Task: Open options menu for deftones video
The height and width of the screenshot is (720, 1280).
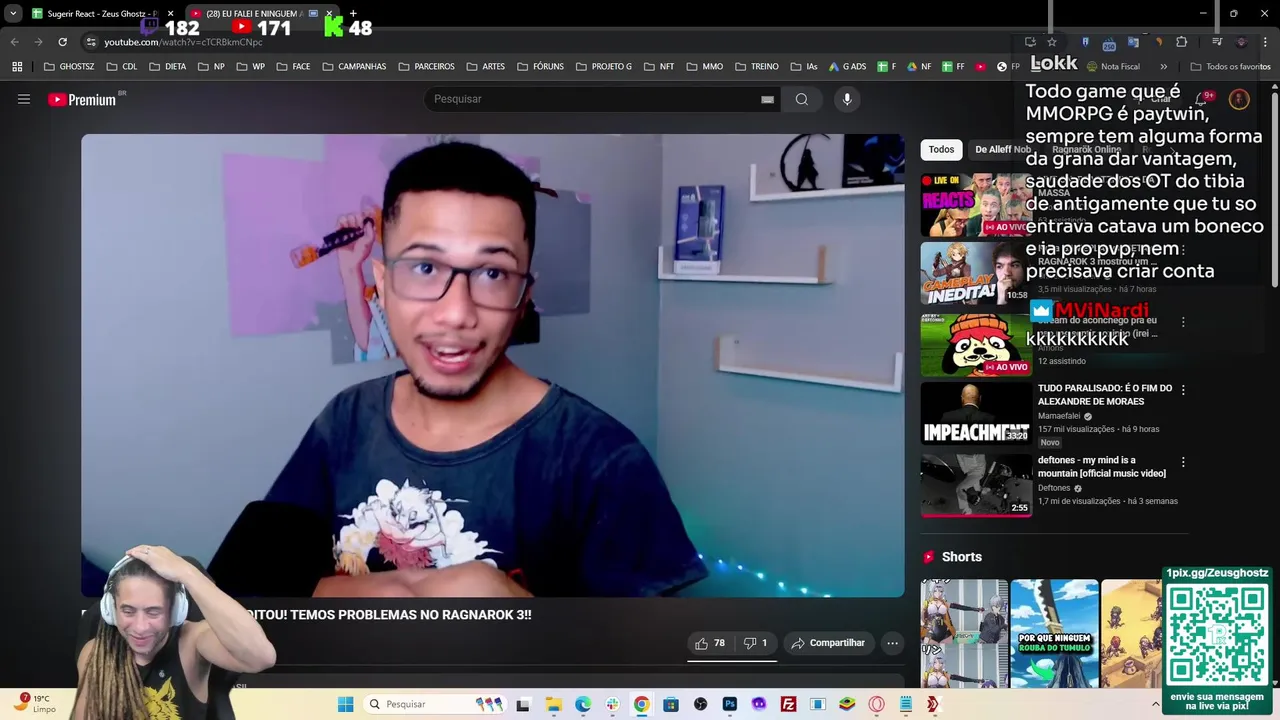Action: pos(1183,462)
